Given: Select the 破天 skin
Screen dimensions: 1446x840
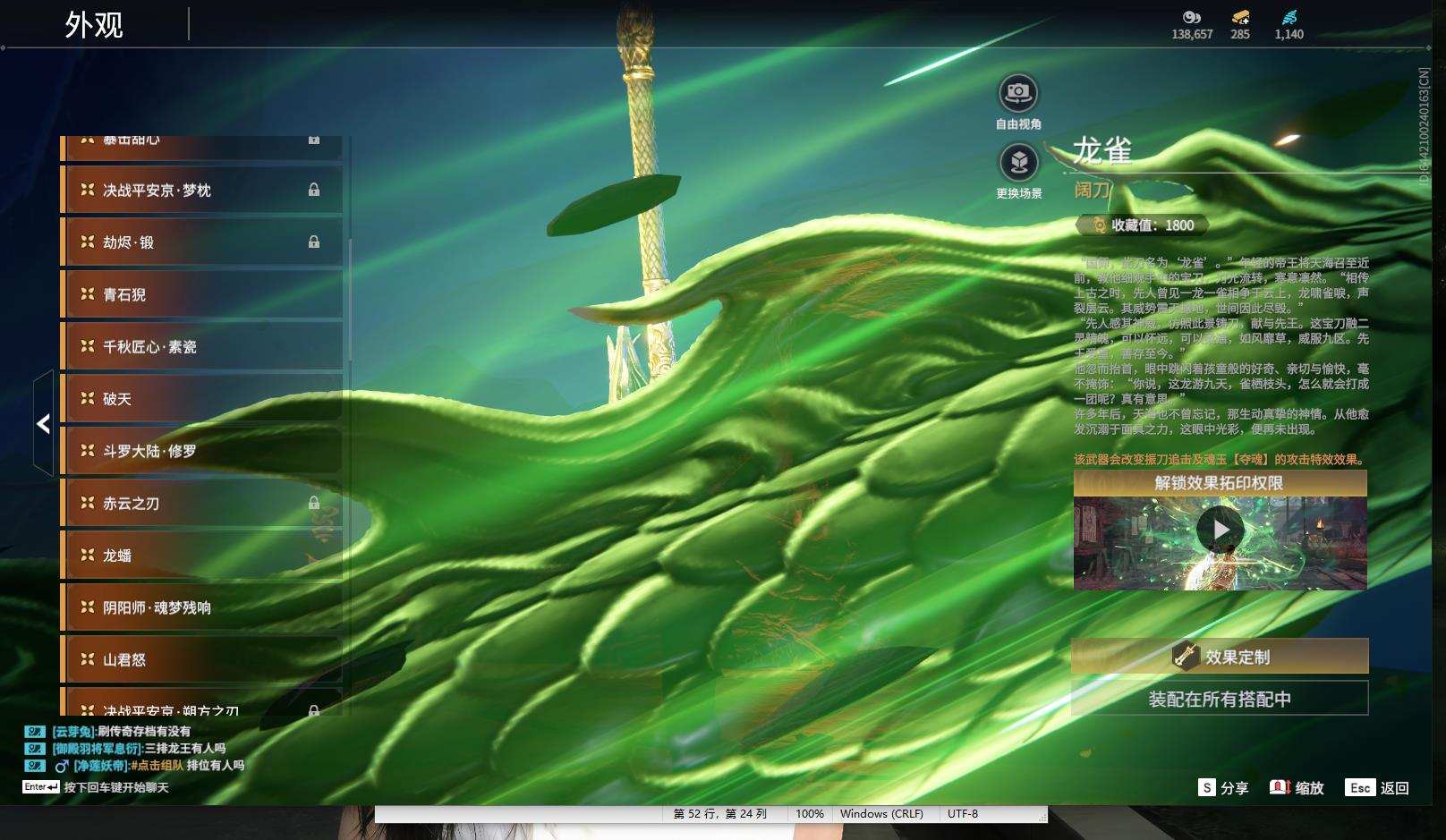Looking at the screenshot, I should click(201, 399).
